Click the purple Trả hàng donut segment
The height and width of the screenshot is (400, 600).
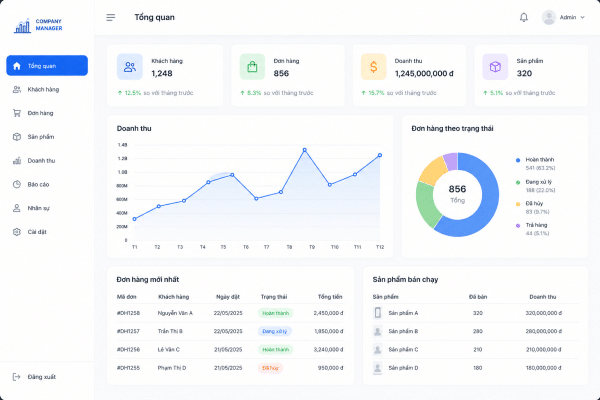pos(451,161)
